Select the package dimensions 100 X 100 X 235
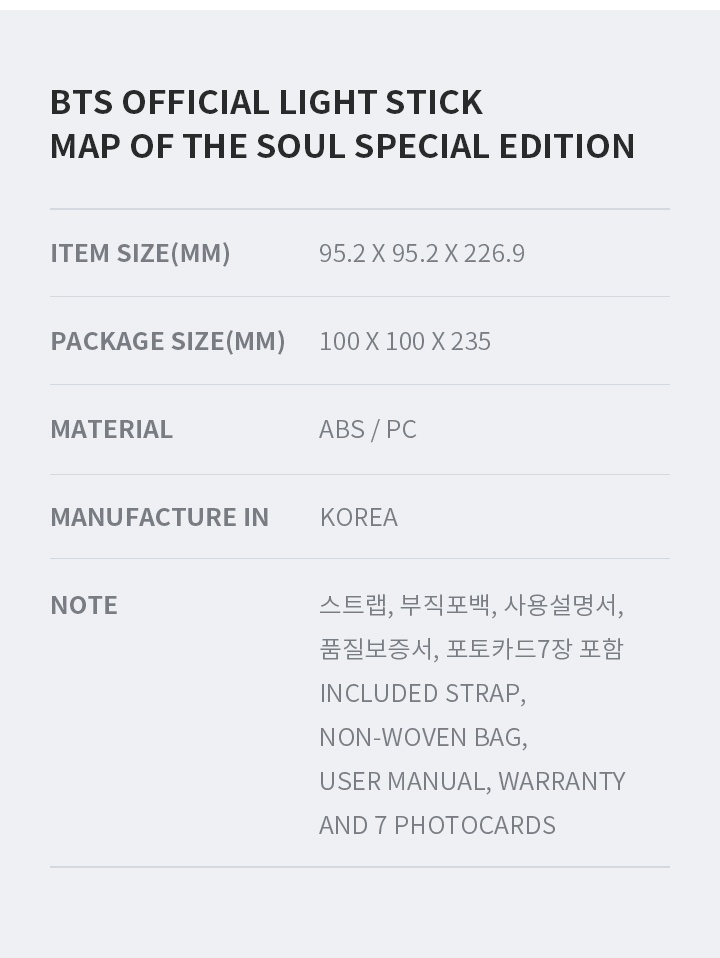The height and width of the screenshot is (958, 720). (x=404, y=341)
